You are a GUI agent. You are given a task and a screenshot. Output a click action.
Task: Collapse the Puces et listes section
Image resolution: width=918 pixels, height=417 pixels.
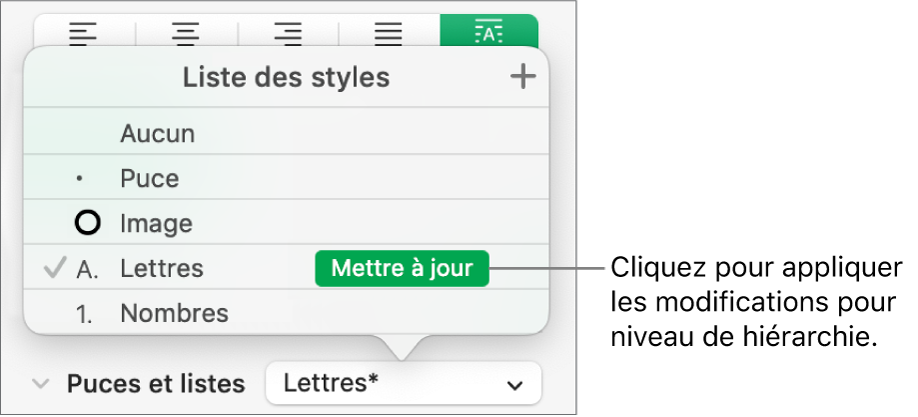coord(41,384)
